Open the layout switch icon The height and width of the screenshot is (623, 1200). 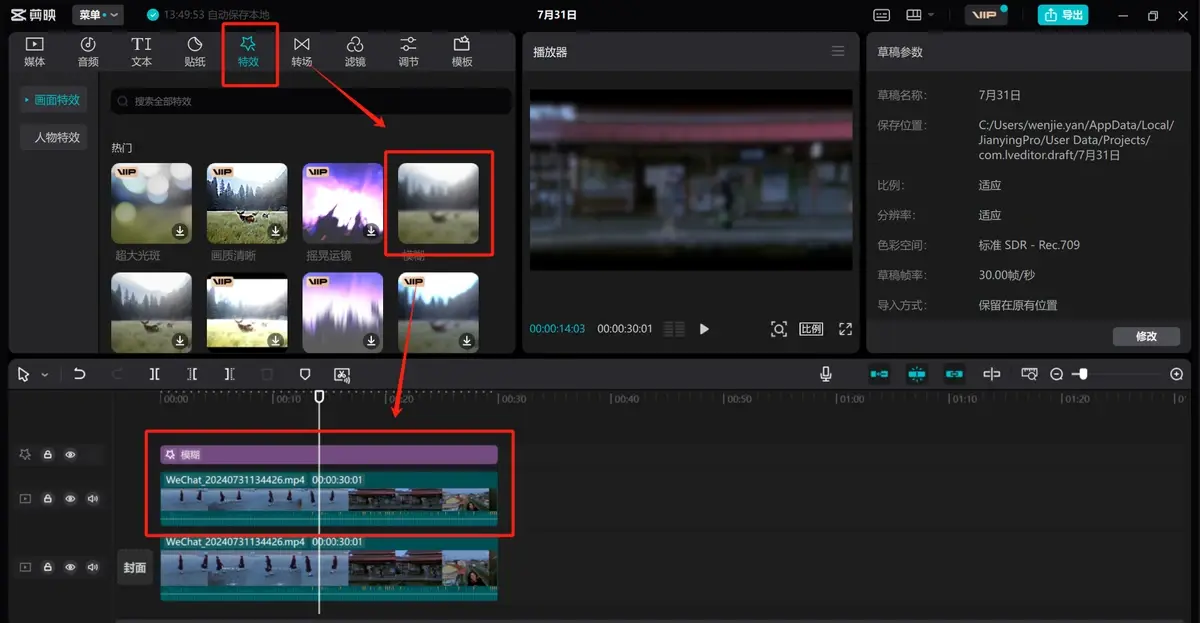(913, 15)
